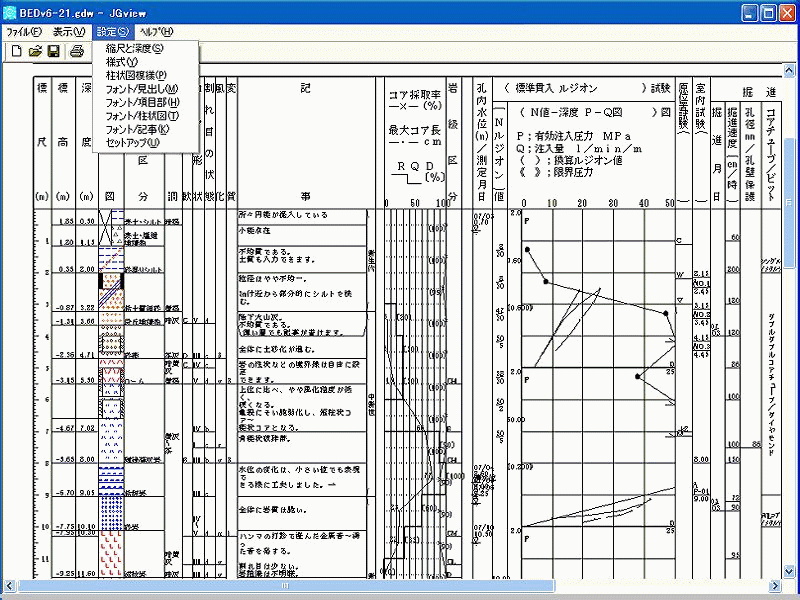Screen dimensions: 800x600
Task: Click the Open folder toolbar icon
Action: pyautogui.click(x=35, y=51)
